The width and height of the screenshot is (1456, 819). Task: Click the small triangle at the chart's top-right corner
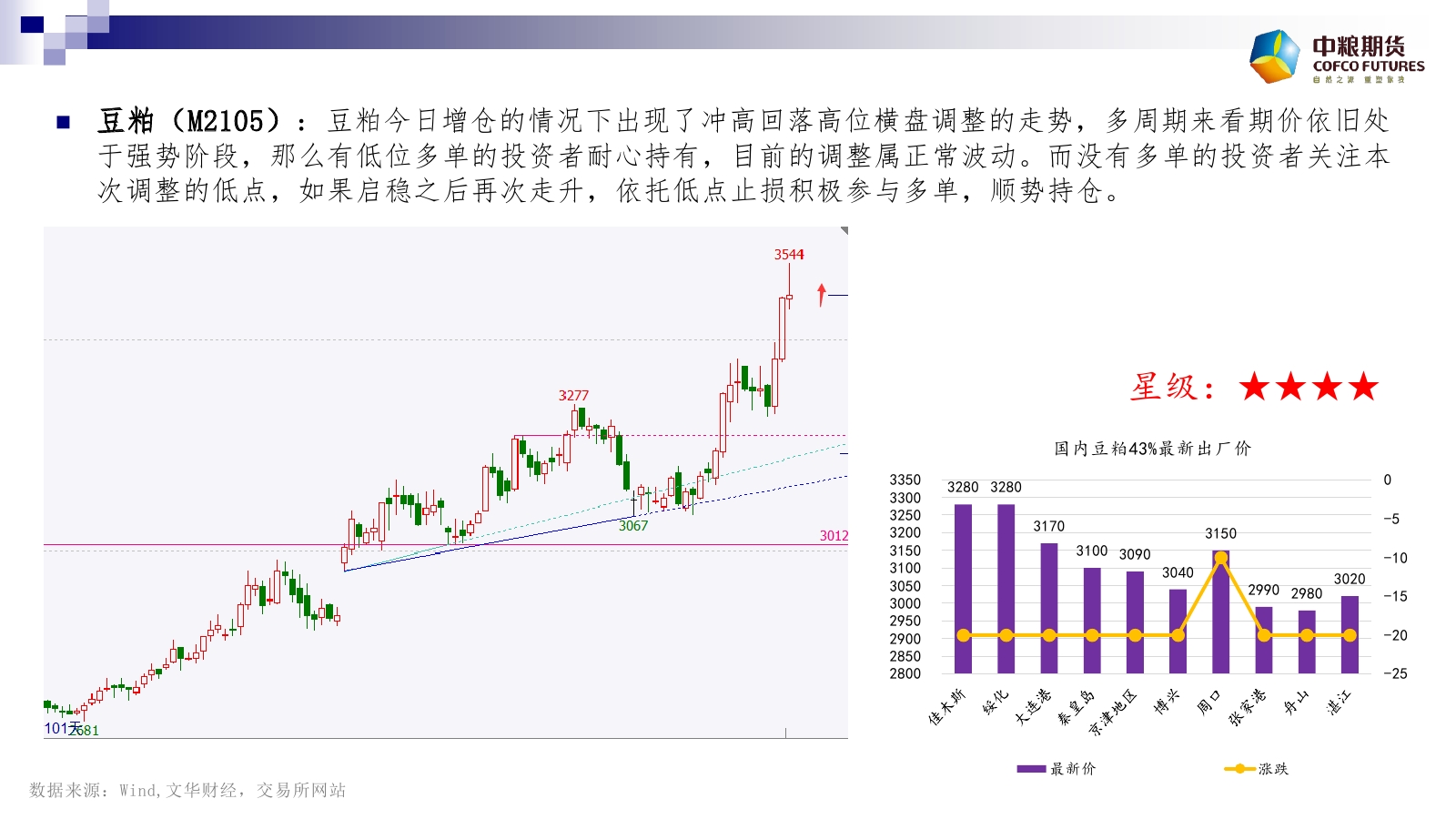844,231
